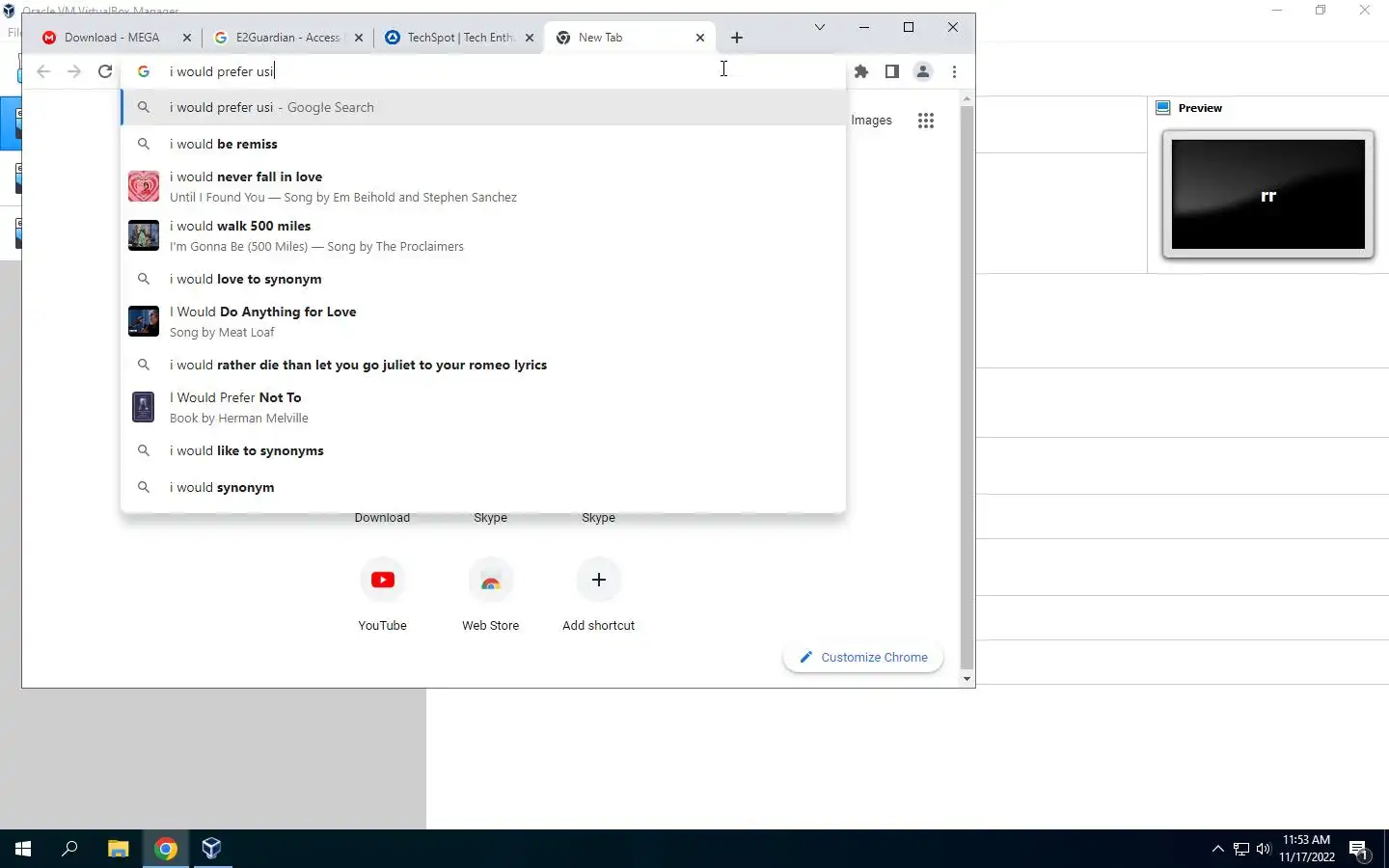Click the Add shortcut plus icon
The width and height of the screenshot is (1389, 868).
599,580
